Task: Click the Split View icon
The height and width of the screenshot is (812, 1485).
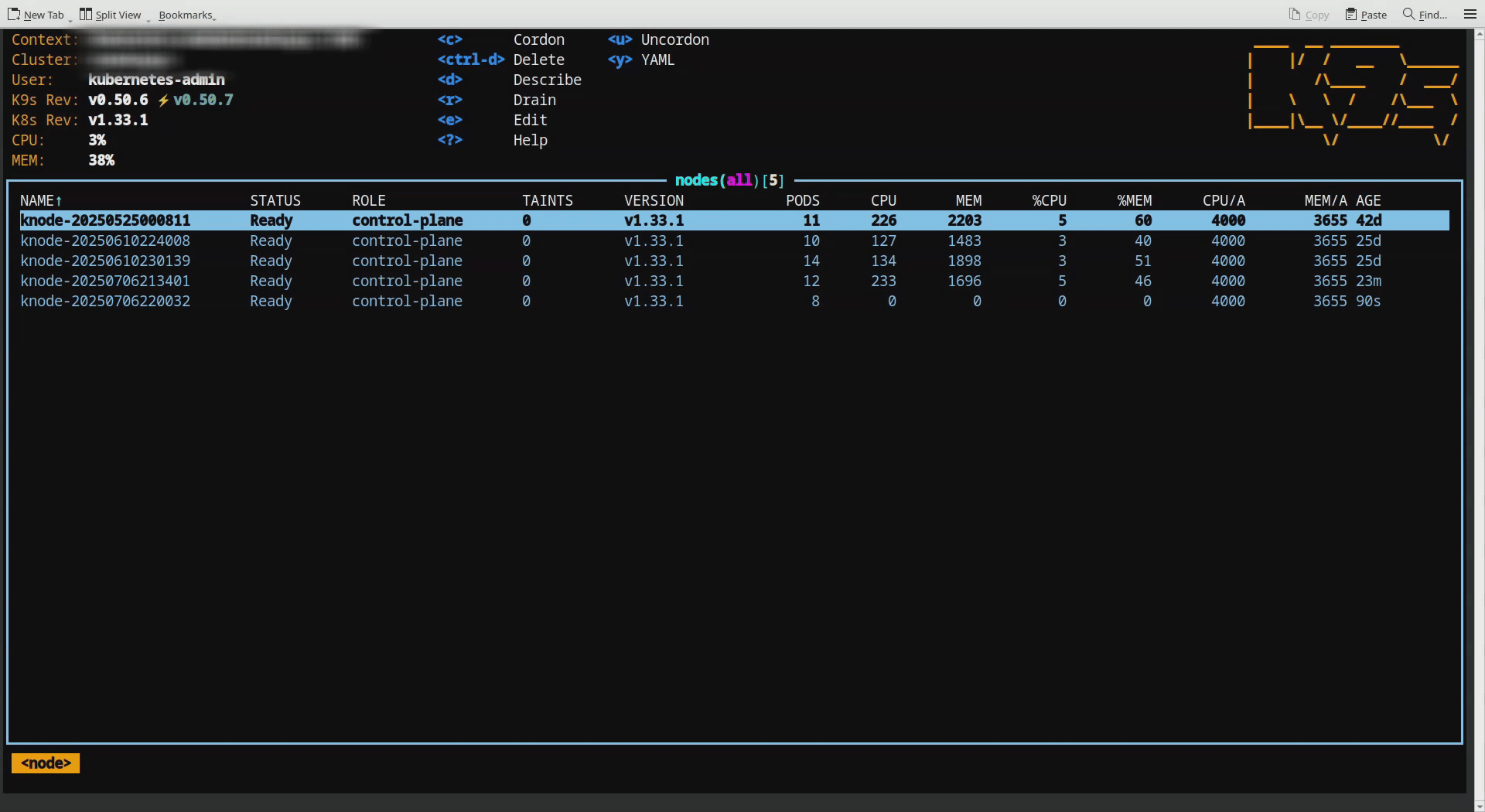Action: (86, 15)
